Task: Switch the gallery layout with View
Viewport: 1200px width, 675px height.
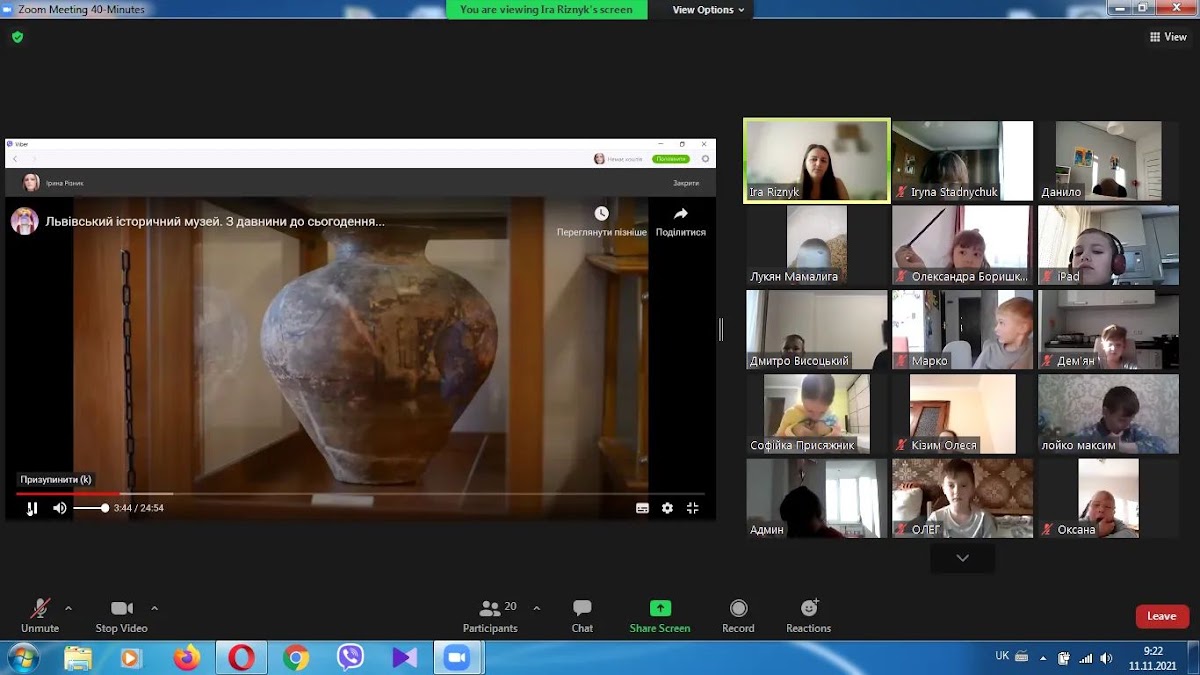Action: click(x=1168, y=37)
